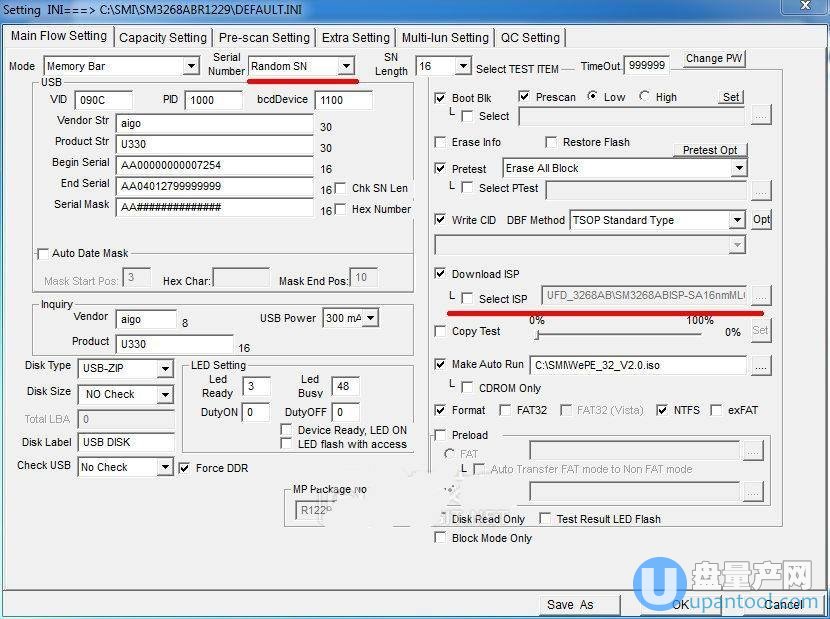Uncheck the Download ISP checkbox
The height and width of the screenshot is (619, 830).
tap(441, 274)
